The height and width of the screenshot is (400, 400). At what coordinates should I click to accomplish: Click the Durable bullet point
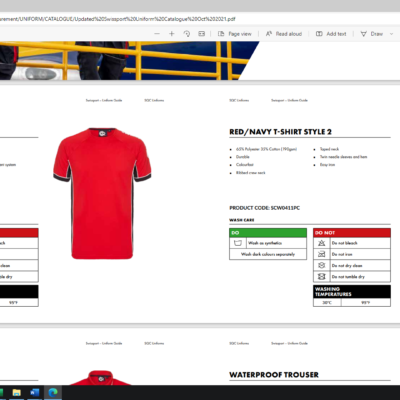click(x=242, y=157)
